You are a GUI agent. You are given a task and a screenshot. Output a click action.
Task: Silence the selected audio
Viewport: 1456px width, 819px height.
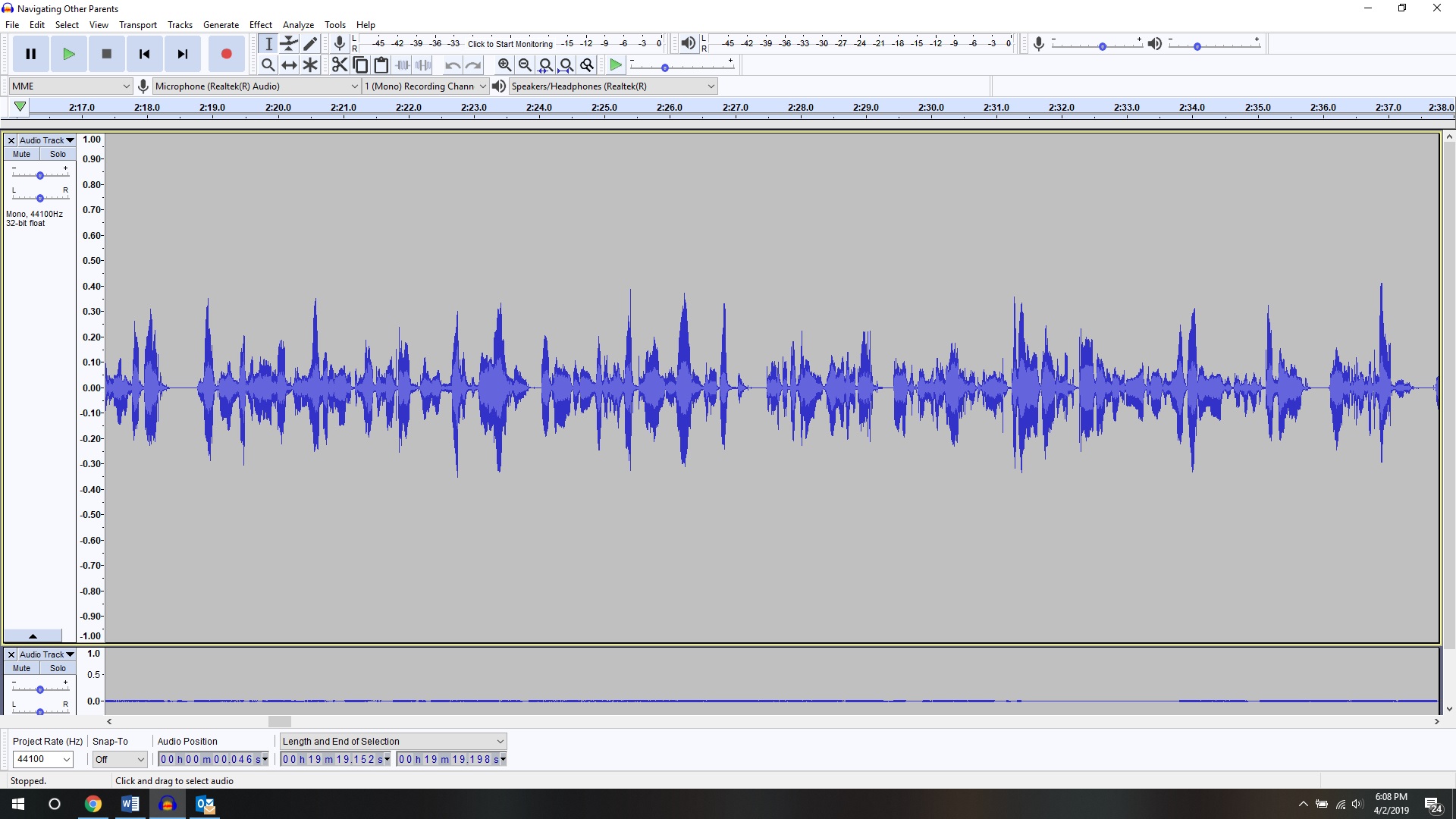tap(423, 64)
